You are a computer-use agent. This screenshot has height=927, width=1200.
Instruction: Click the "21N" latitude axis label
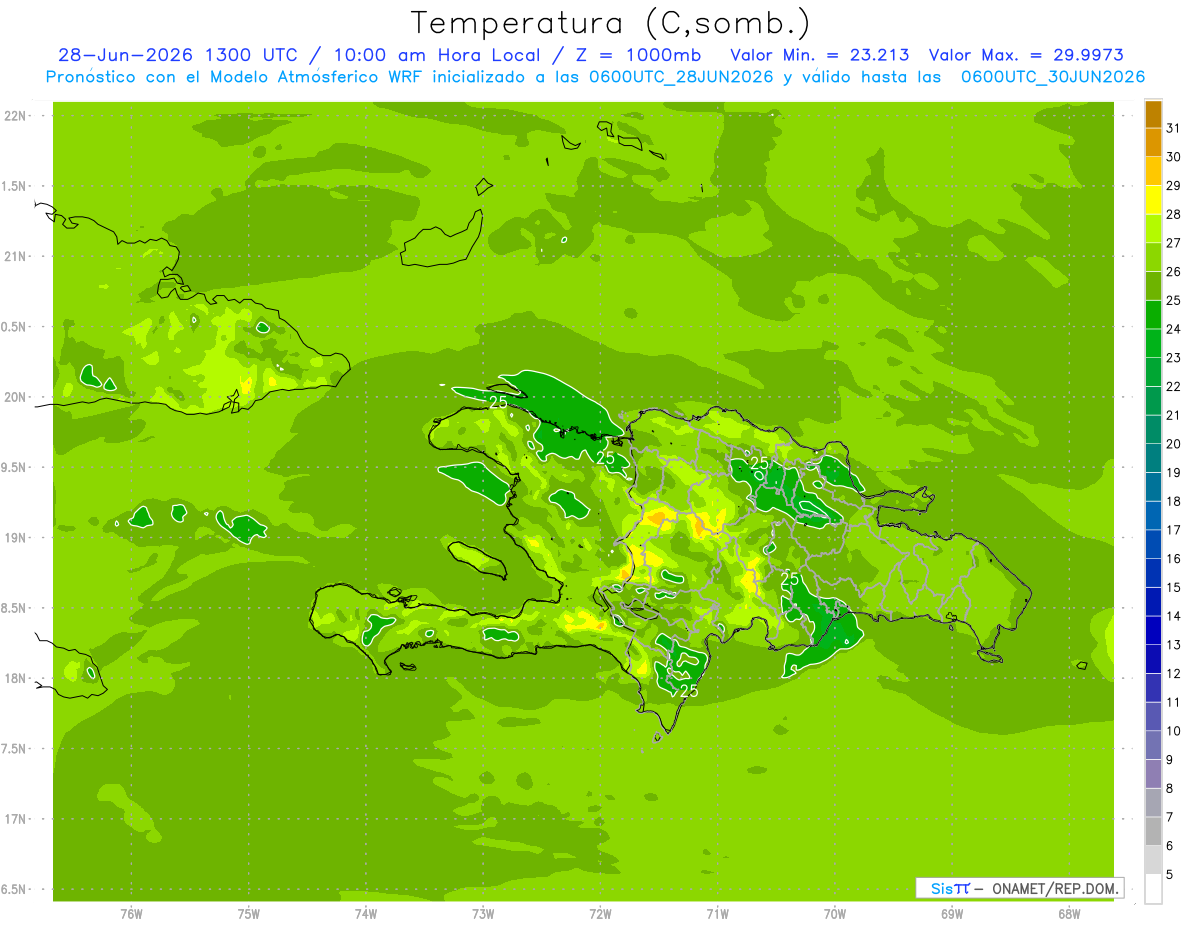point(17,256)
